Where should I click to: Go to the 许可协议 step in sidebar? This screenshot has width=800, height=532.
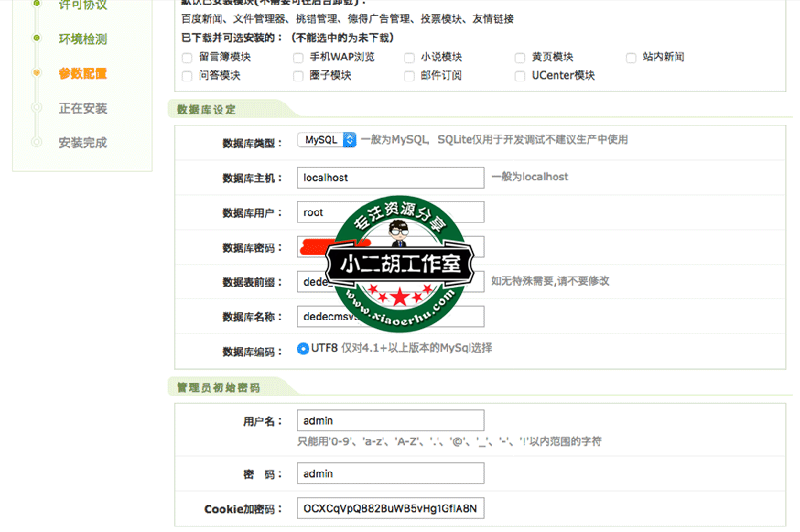[x=82, y=5]
